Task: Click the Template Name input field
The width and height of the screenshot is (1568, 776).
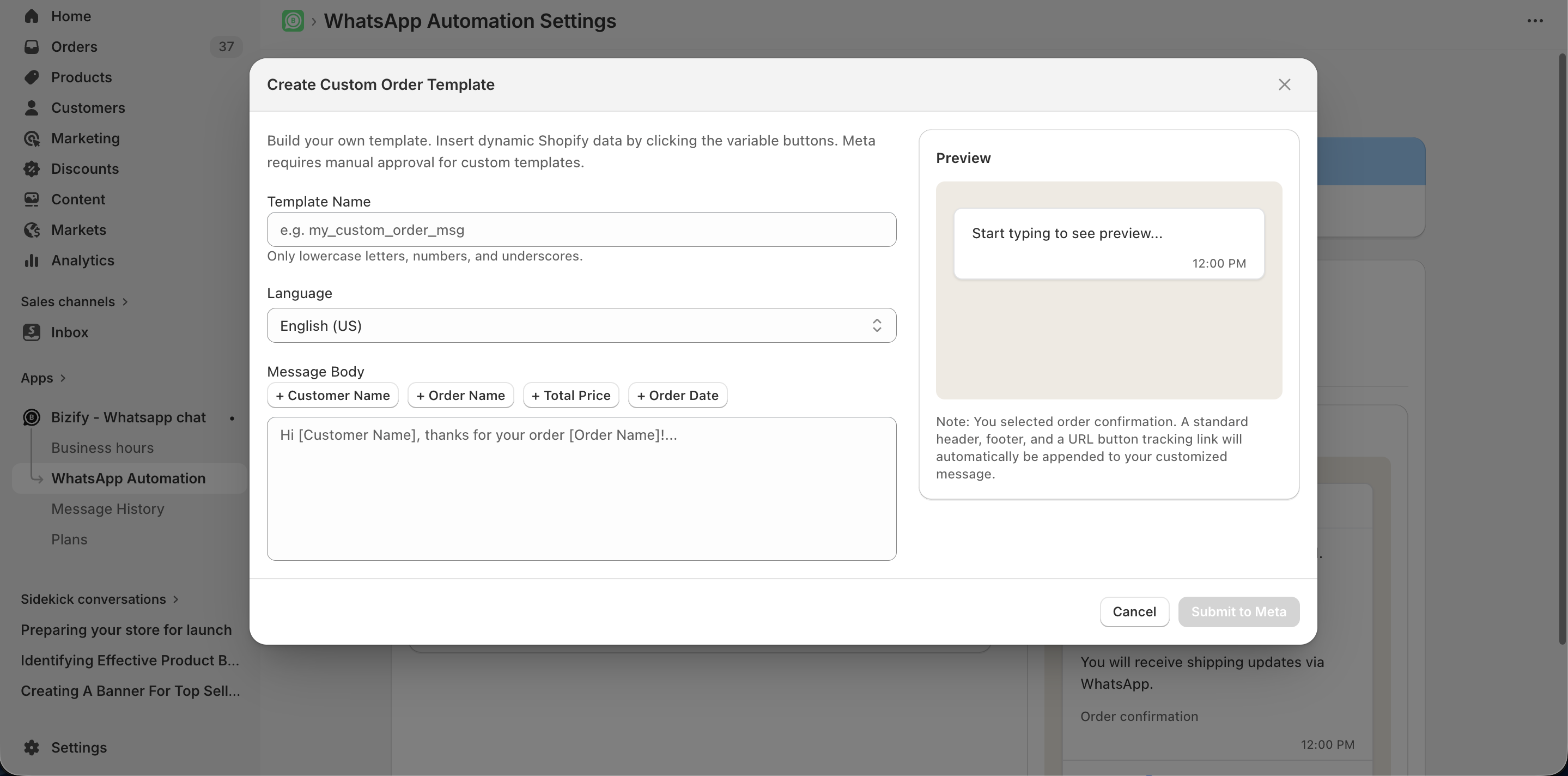Action: click(x=581, y=229)
